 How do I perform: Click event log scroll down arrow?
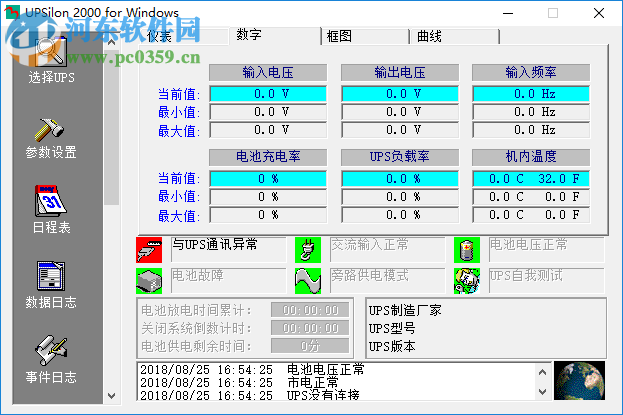tap(542, 392)
